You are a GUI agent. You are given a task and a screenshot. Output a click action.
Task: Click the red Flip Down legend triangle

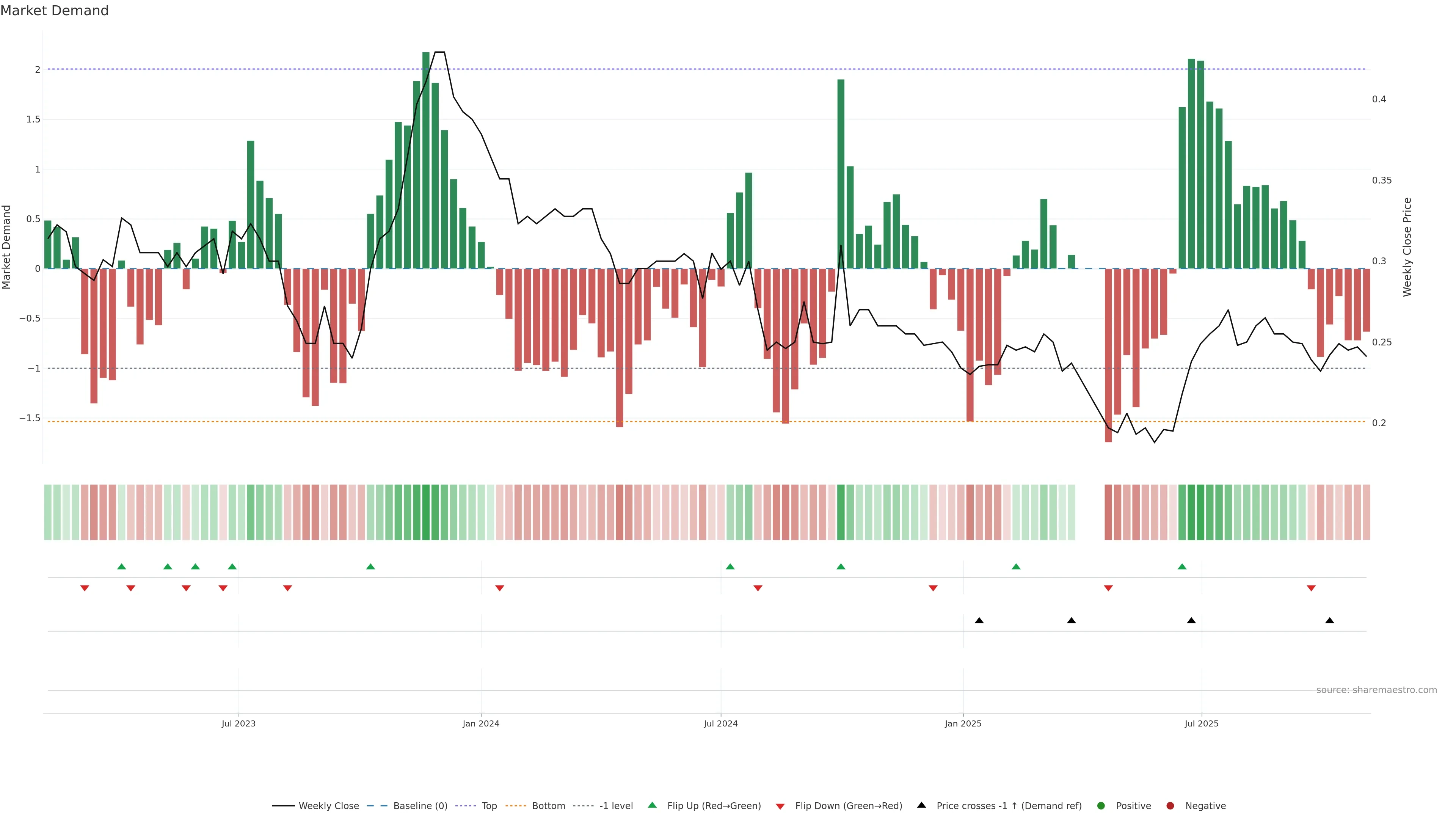click(780, 806)
